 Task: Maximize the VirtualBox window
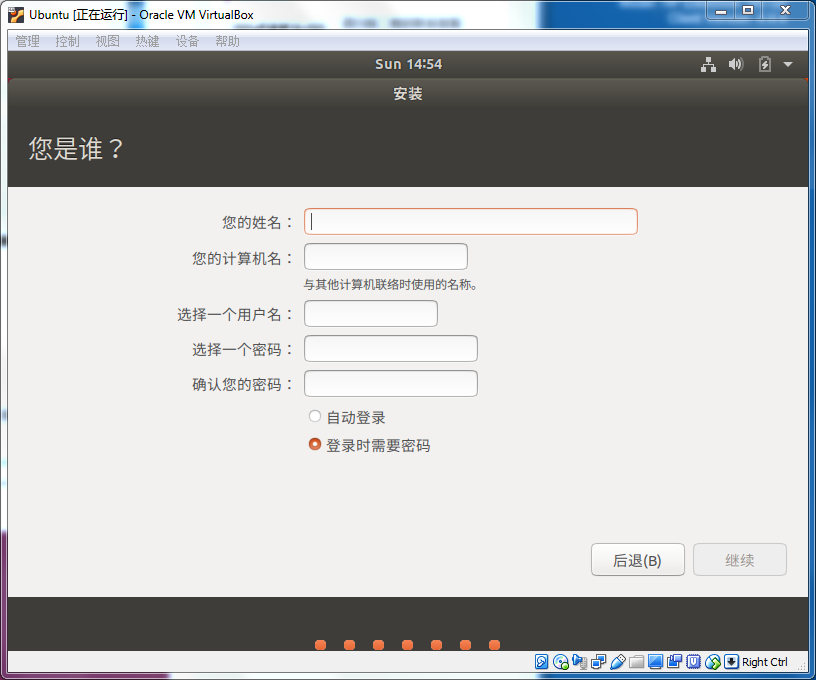pos(748,10)
